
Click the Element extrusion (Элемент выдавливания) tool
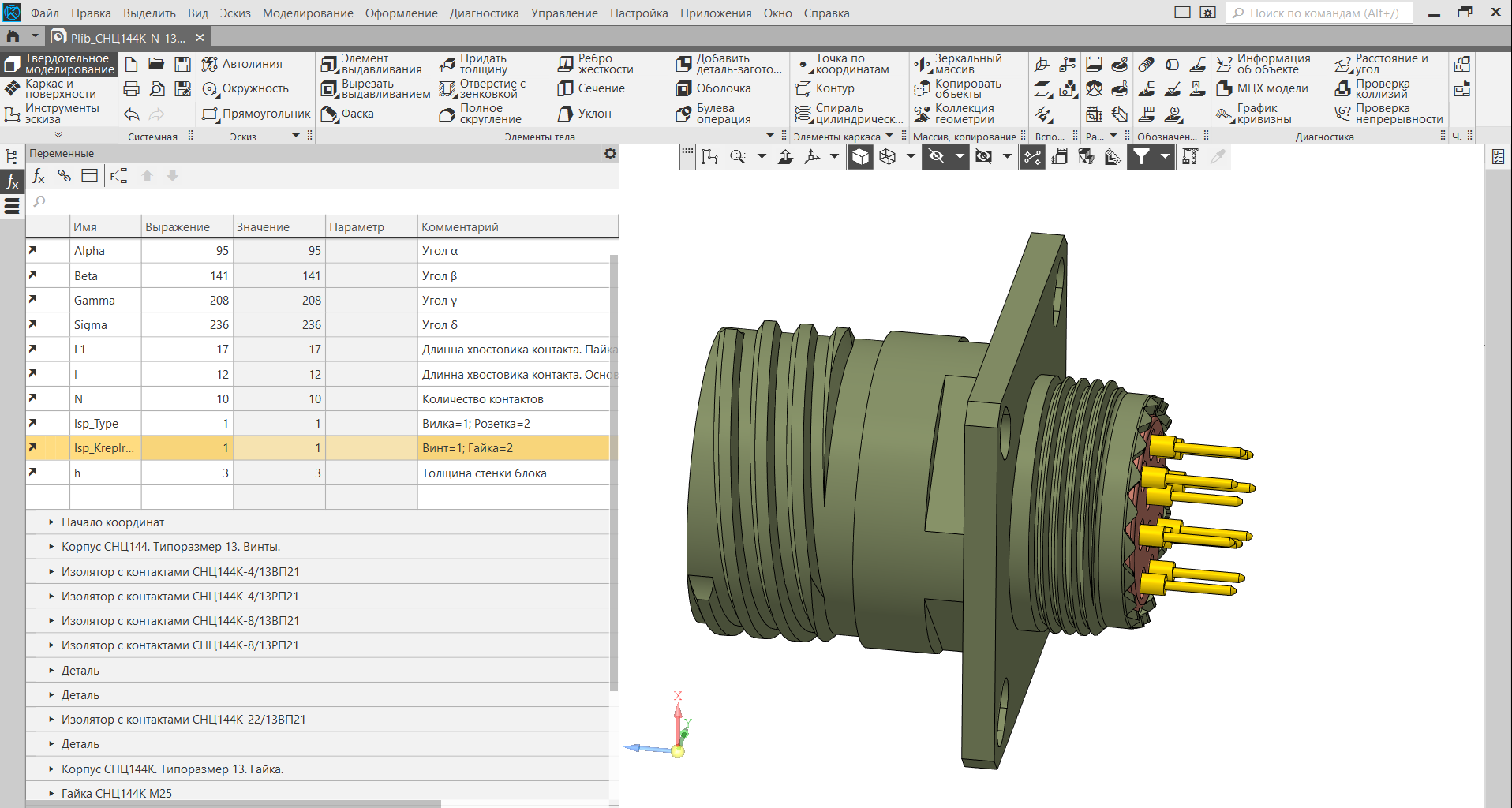(x=371, y=64)
